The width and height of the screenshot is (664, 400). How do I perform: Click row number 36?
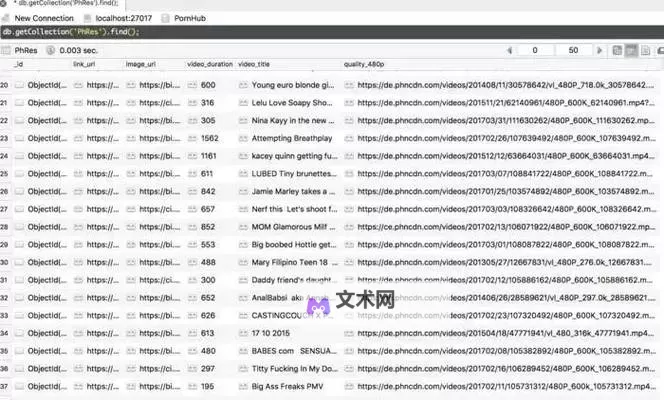[x=4, y=369]
